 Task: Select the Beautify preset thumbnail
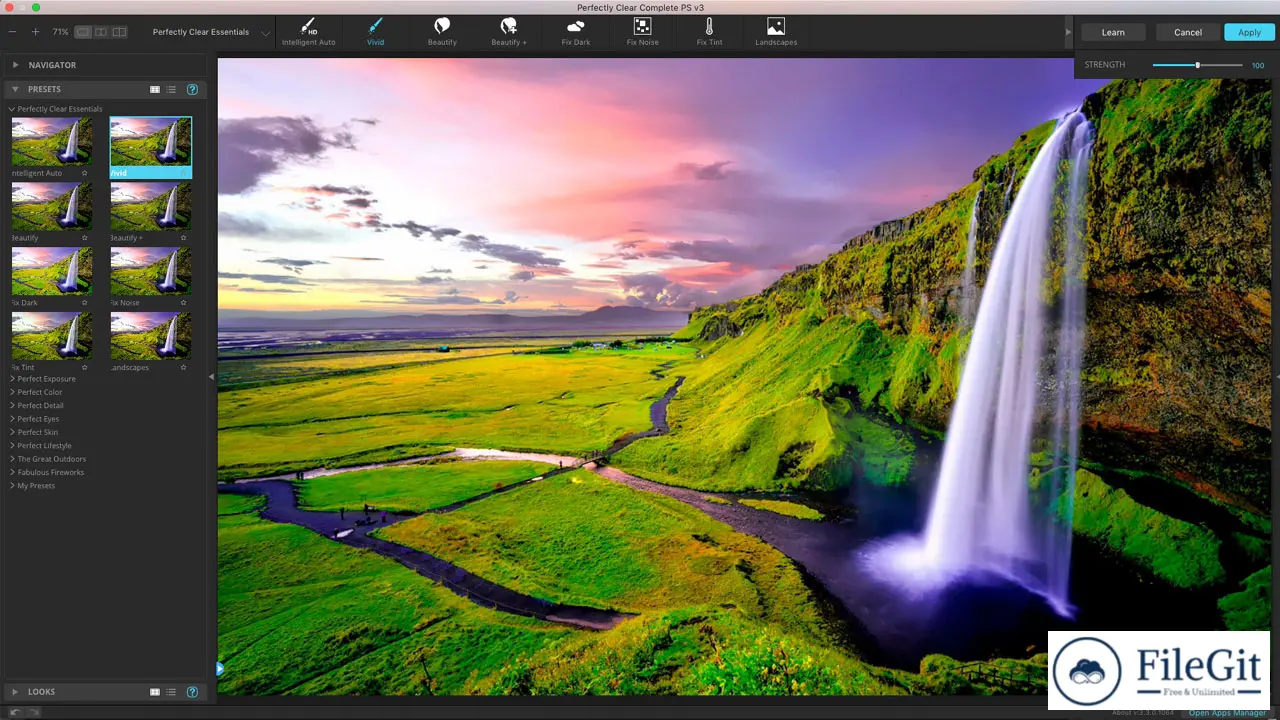pyautogui.click(x=52, y=207)
